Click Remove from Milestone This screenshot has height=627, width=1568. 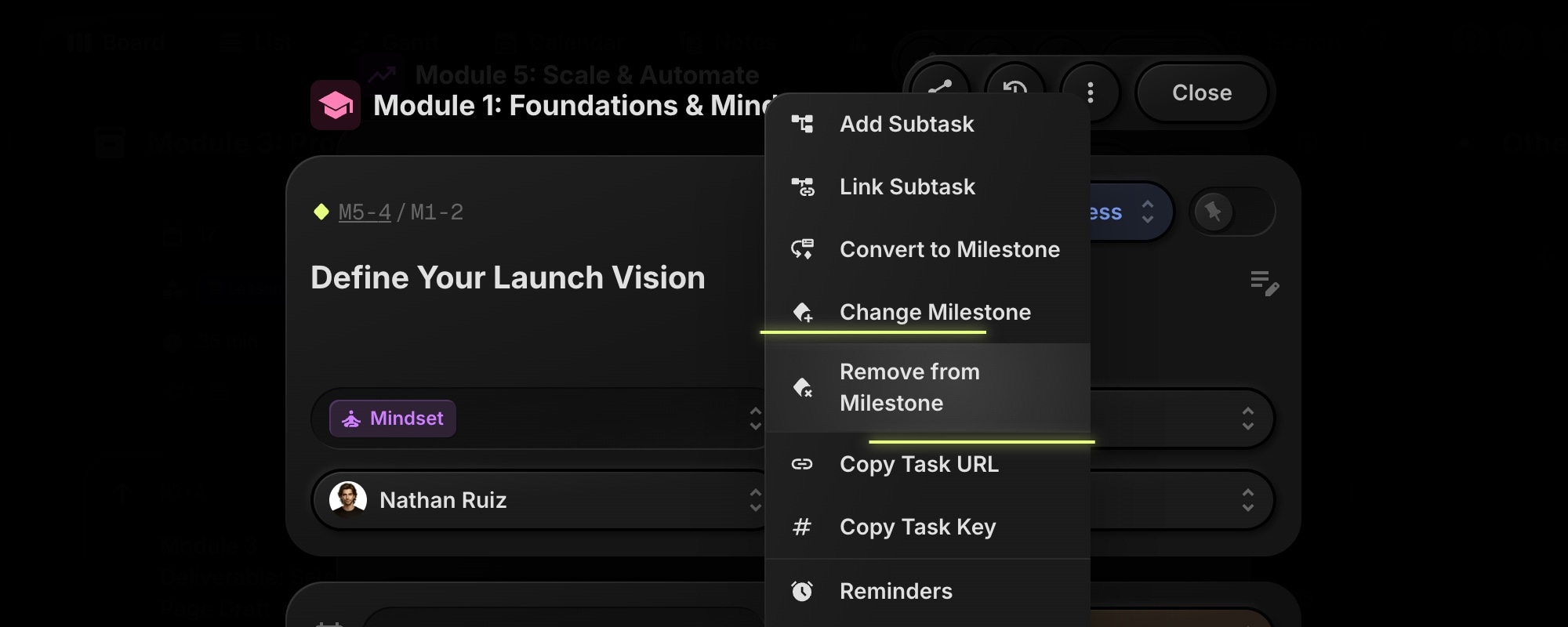point(909,387)
